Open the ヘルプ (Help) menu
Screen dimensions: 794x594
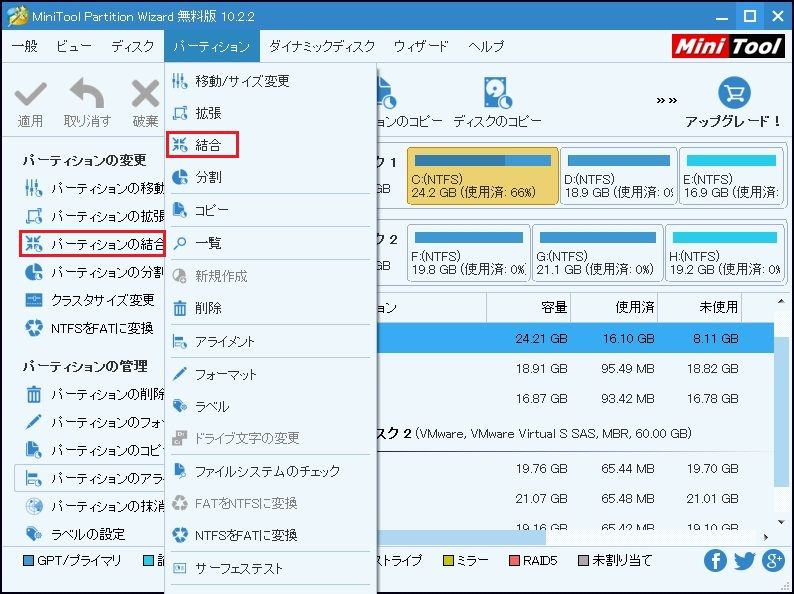(x=486, y=46)
